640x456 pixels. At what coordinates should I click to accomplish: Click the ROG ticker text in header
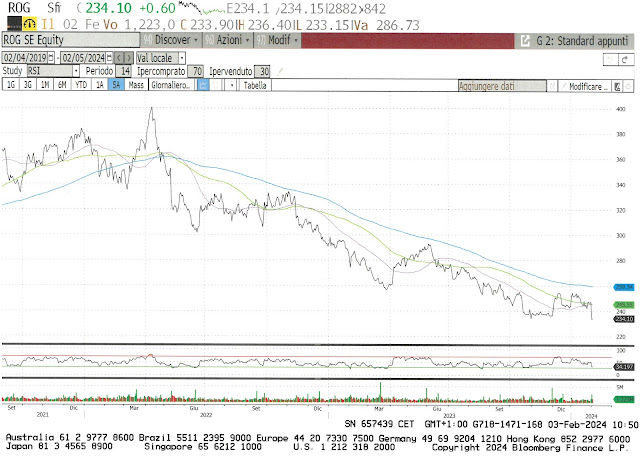coord(19,7)
